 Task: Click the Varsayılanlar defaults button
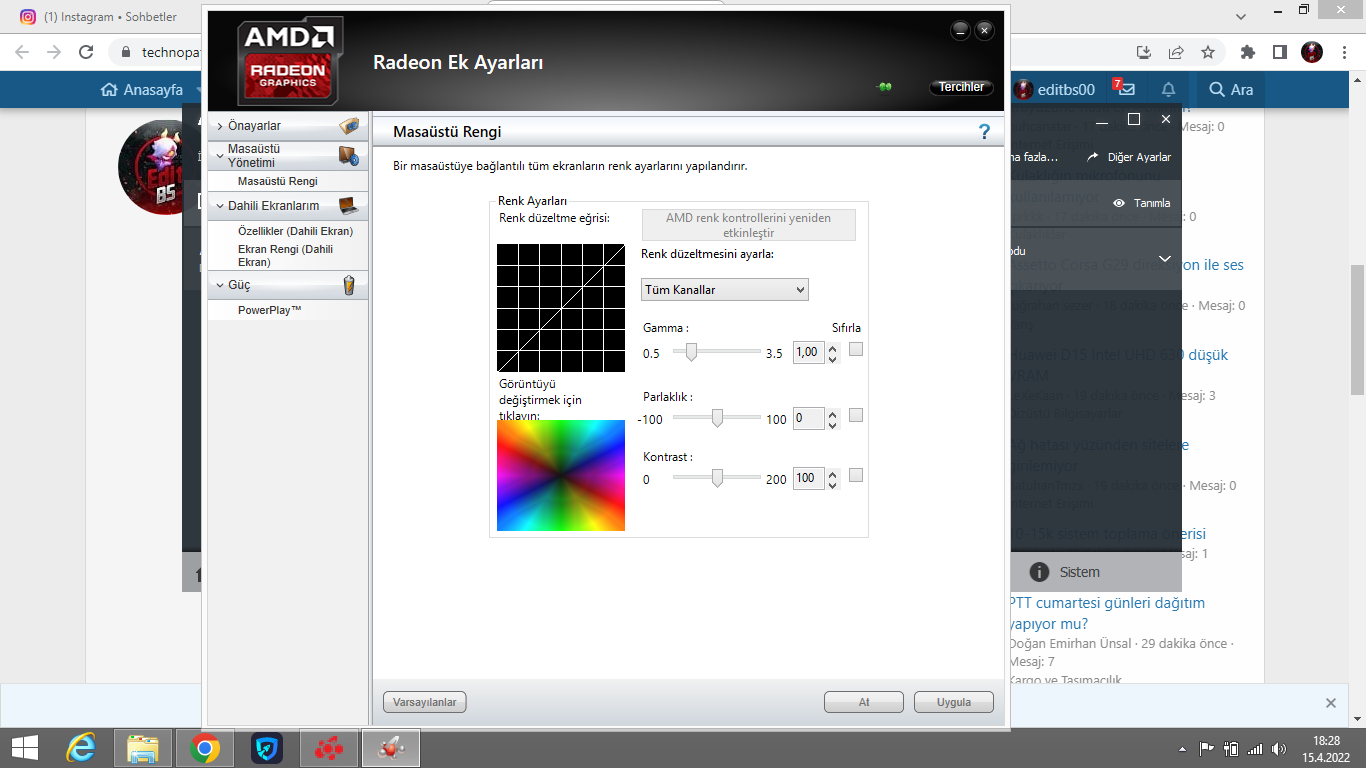click(425, 702)
